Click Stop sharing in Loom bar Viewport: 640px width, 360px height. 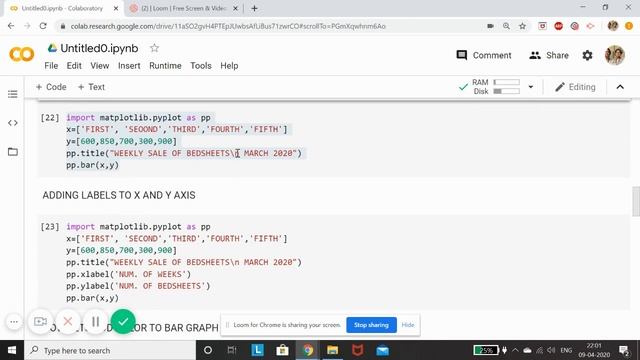(x=371, y=325)
